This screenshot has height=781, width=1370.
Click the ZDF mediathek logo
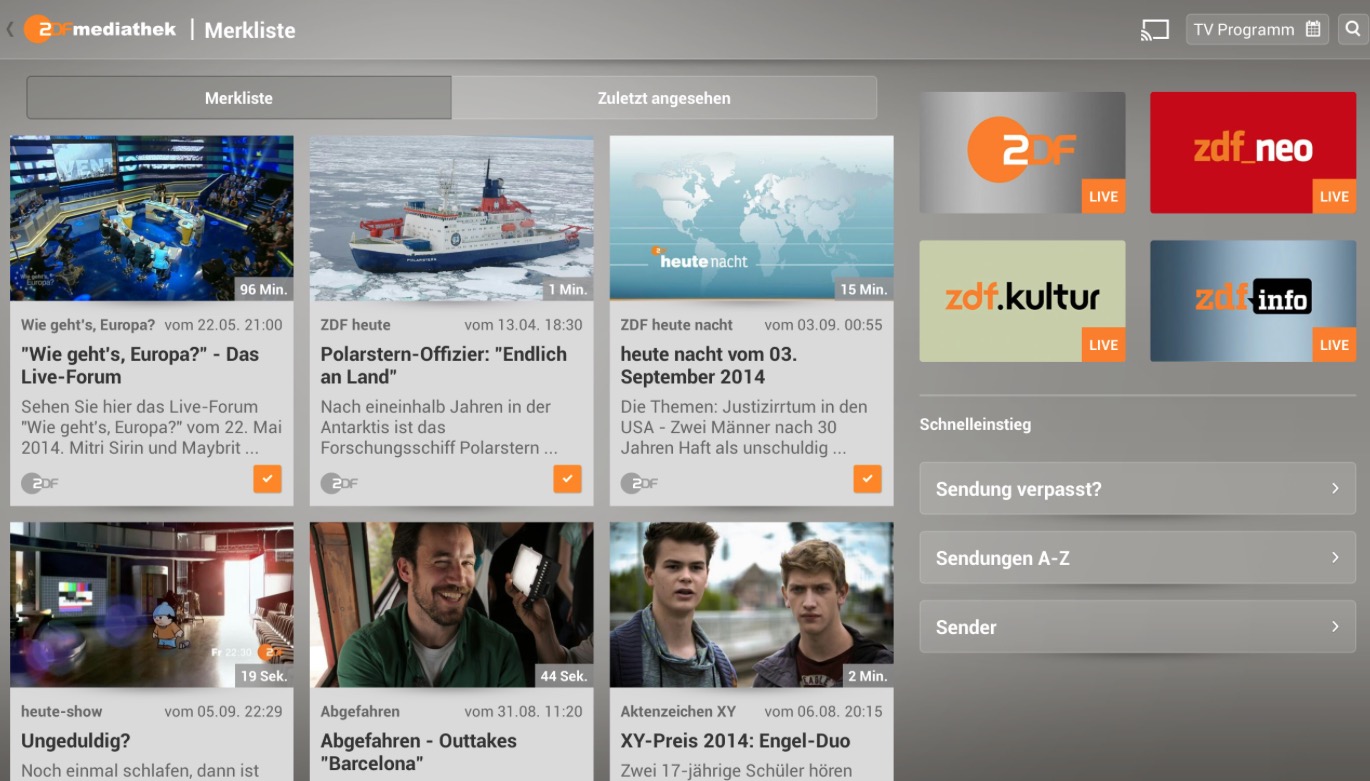pyautogui.click(x=100, y=29)
